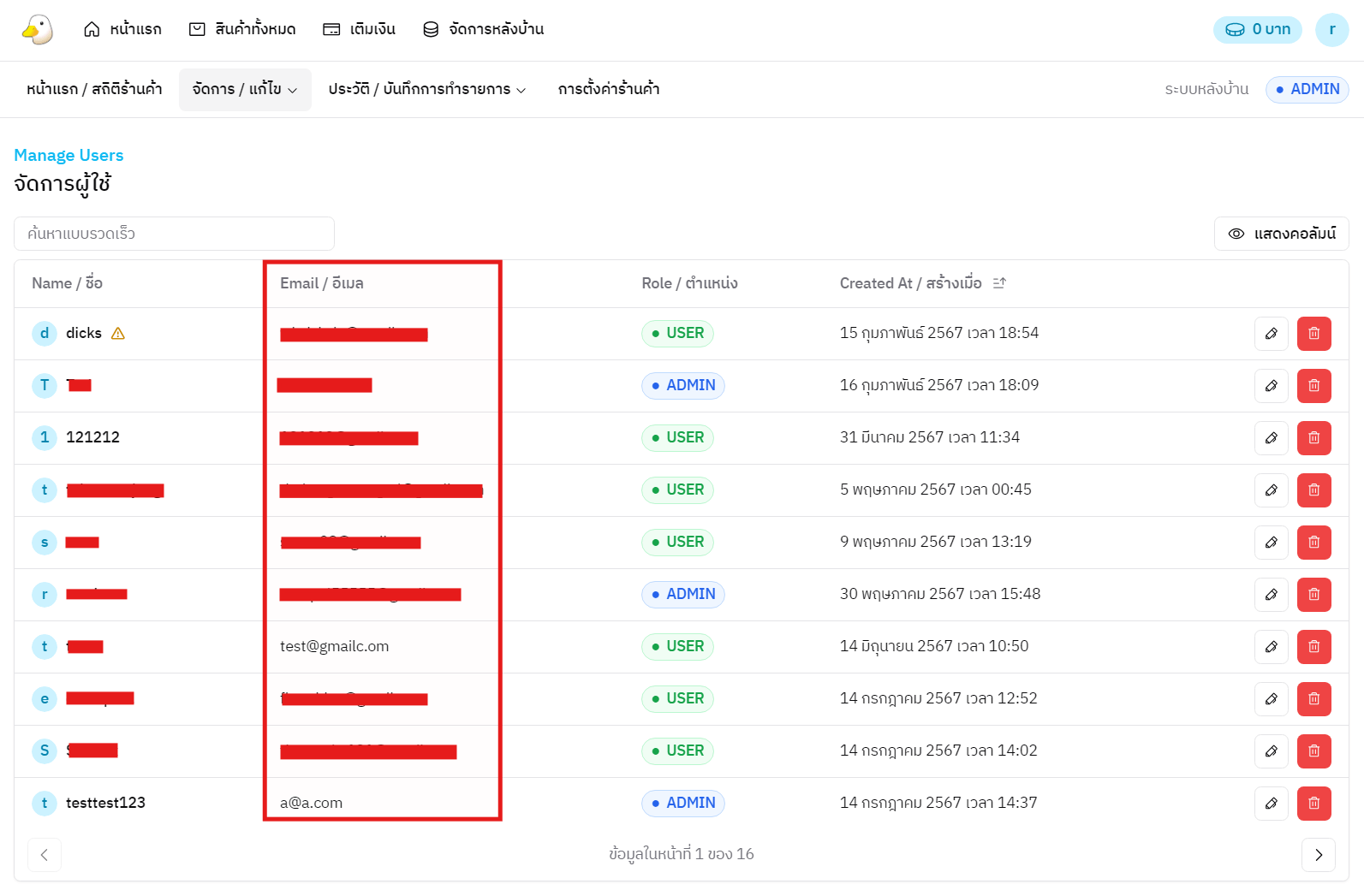Open the เติมเงิน top-up page
The image size is (1364, 896).
point(359,30)
